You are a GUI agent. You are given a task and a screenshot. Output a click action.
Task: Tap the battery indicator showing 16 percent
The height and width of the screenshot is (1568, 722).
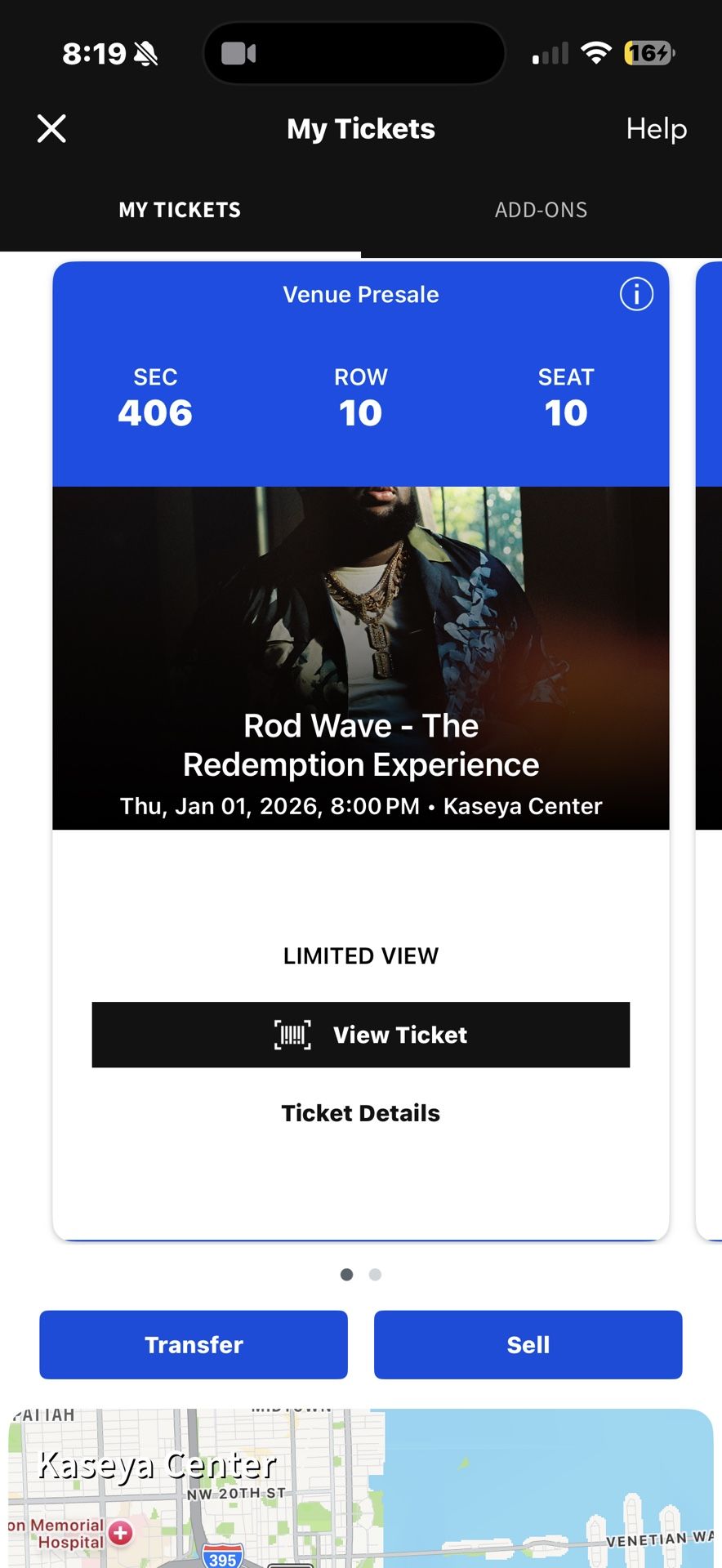pyautogui.click(x=648, y=52)
